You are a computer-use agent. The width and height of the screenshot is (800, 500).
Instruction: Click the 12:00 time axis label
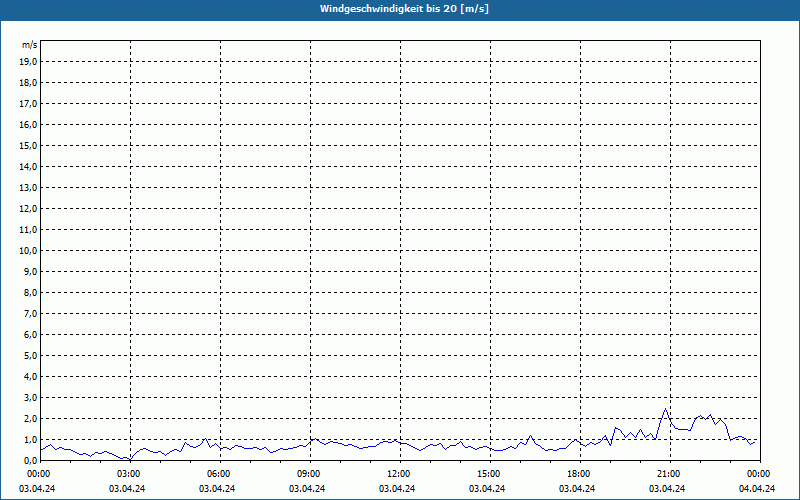tap(398, 474)
